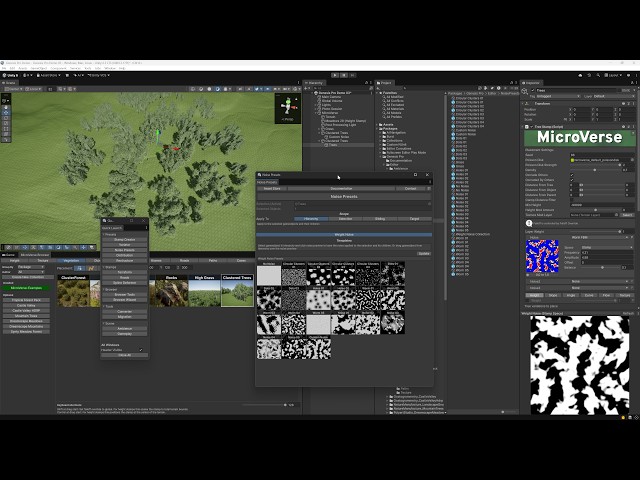
Task: Click the Step frame button
Action: coord(353,75)
